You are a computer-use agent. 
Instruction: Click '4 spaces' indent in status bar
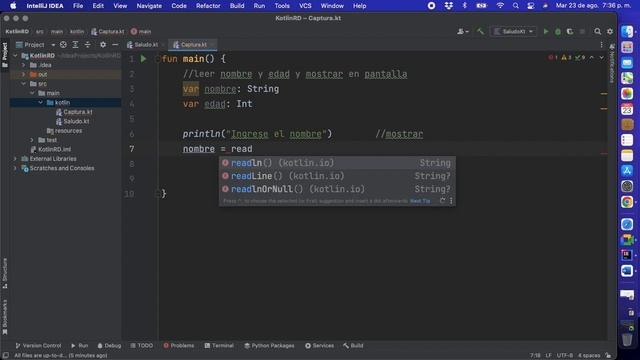point(589,355)
